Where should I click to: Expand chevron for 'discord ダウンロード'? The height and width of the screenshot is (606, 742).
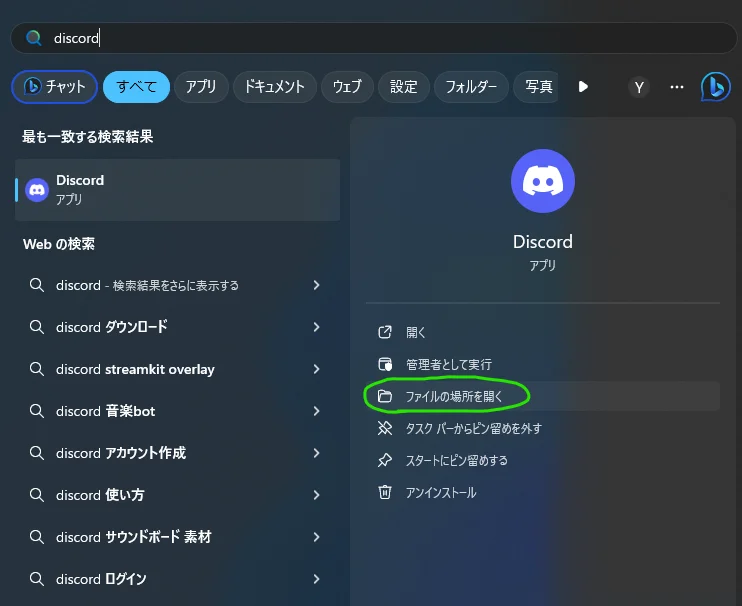(317, 327)
